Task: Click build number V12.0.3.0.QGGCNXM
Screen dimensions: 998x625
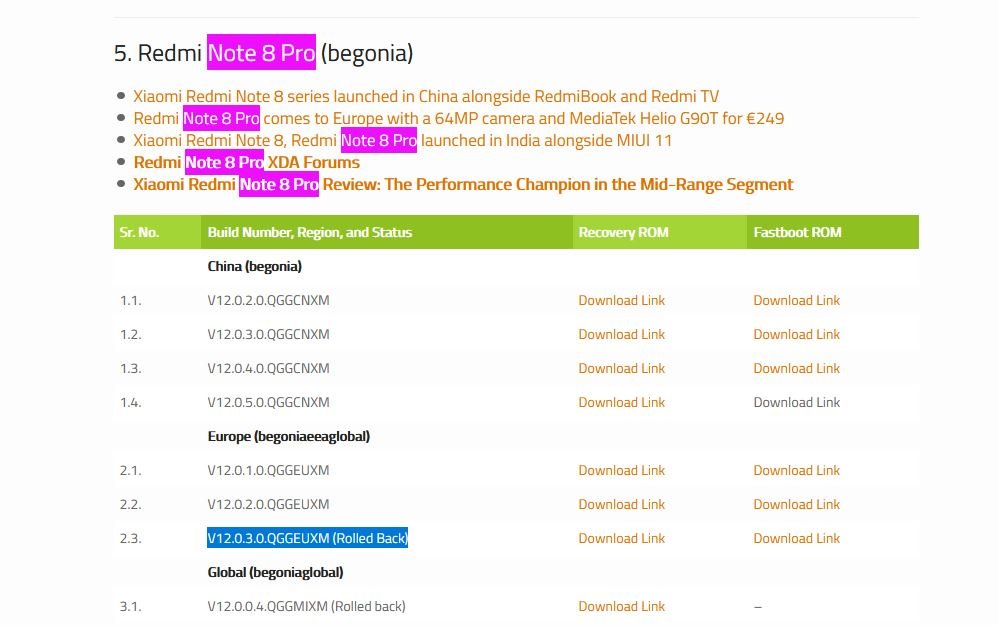Action: [269, 334]
